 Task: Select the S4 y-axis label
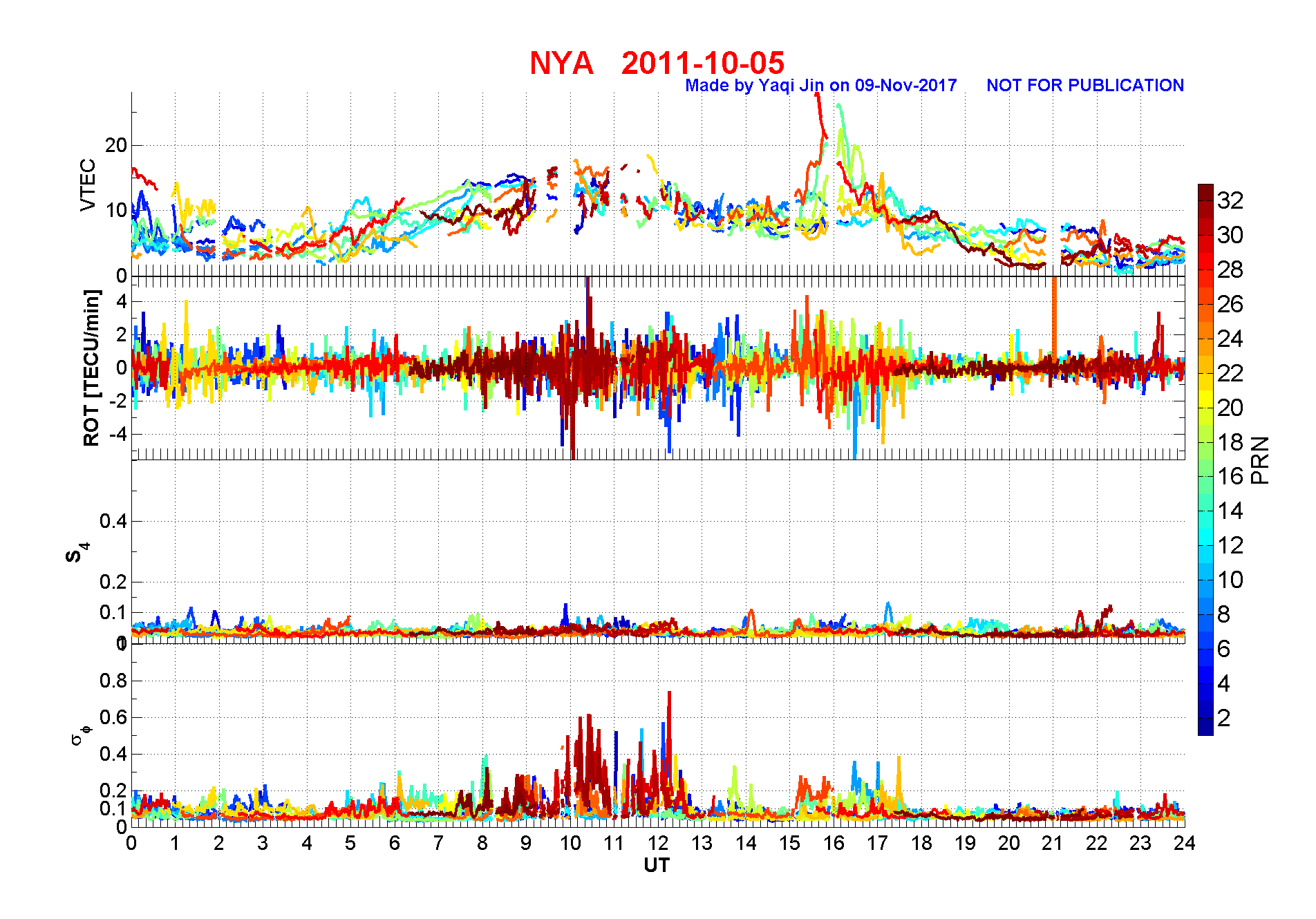pos(77,552)
